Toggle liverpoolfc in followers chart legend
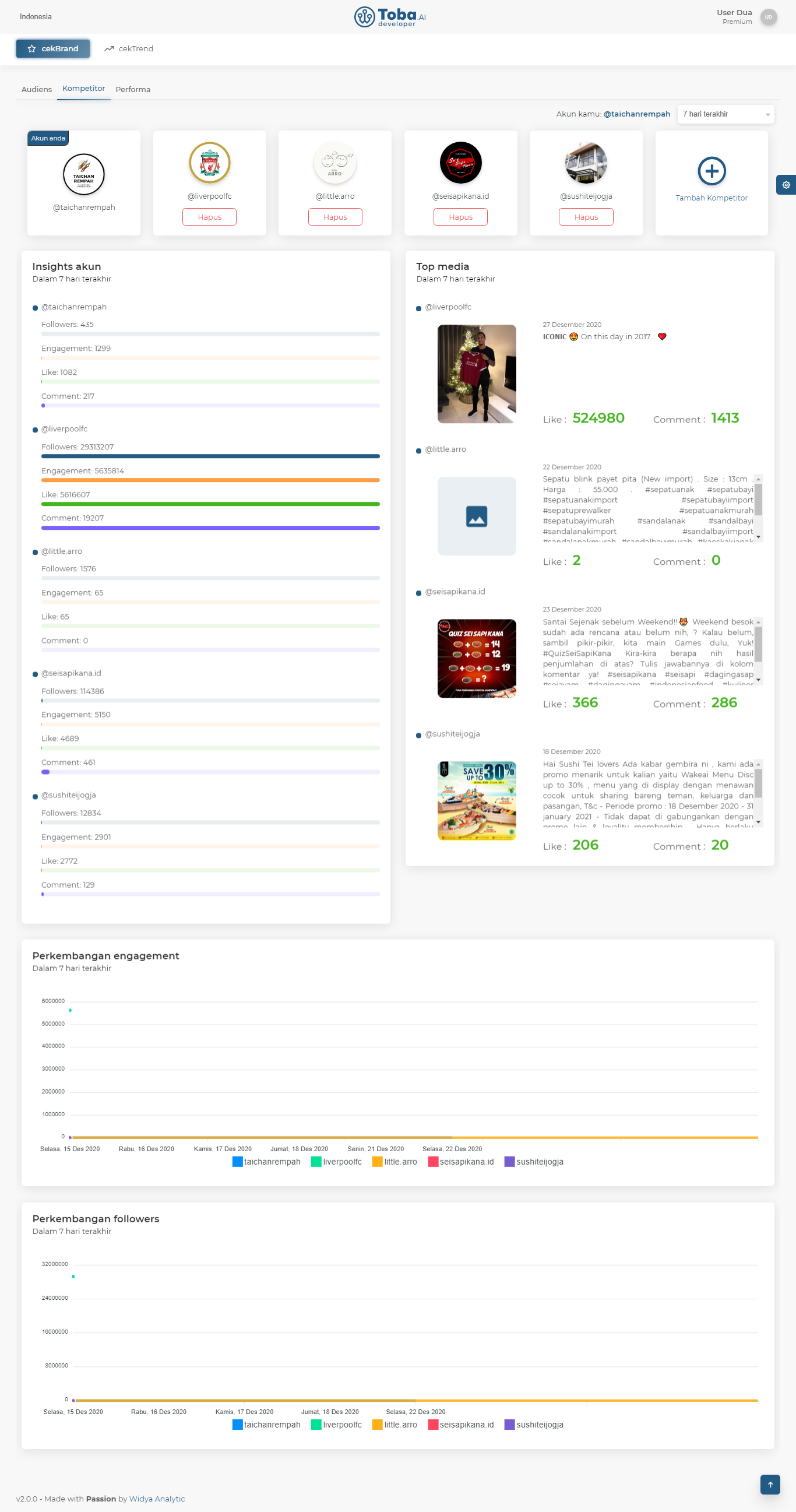The image size is (796, 1512). point(336,1425)
